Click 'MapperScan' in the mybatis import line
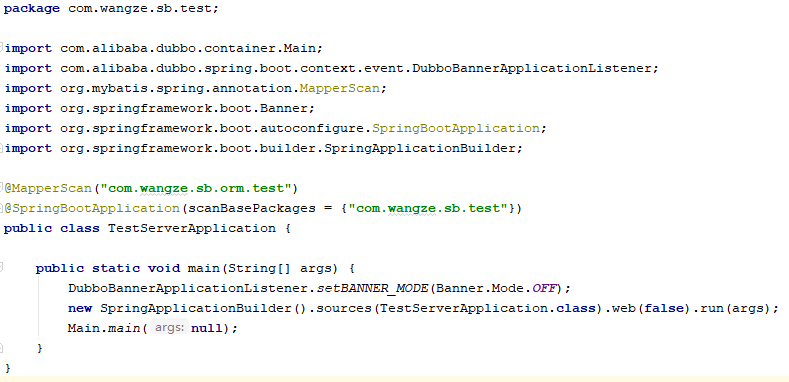The height and width of the screenshot is (382, 789). 340,89
